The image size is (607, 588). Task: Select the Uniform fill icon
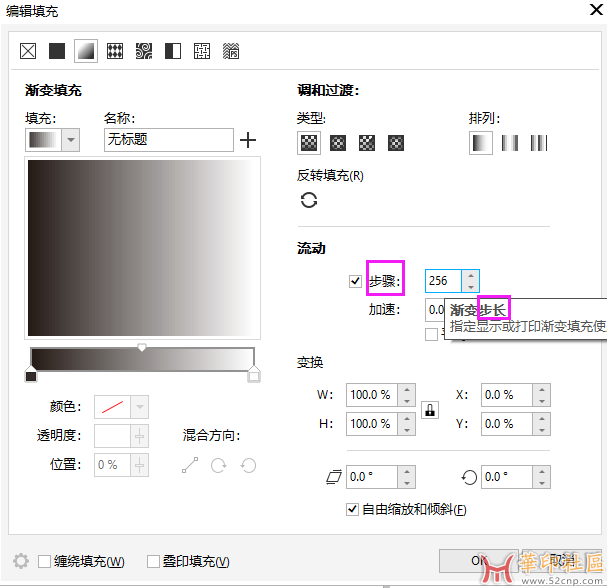[57, 51]
